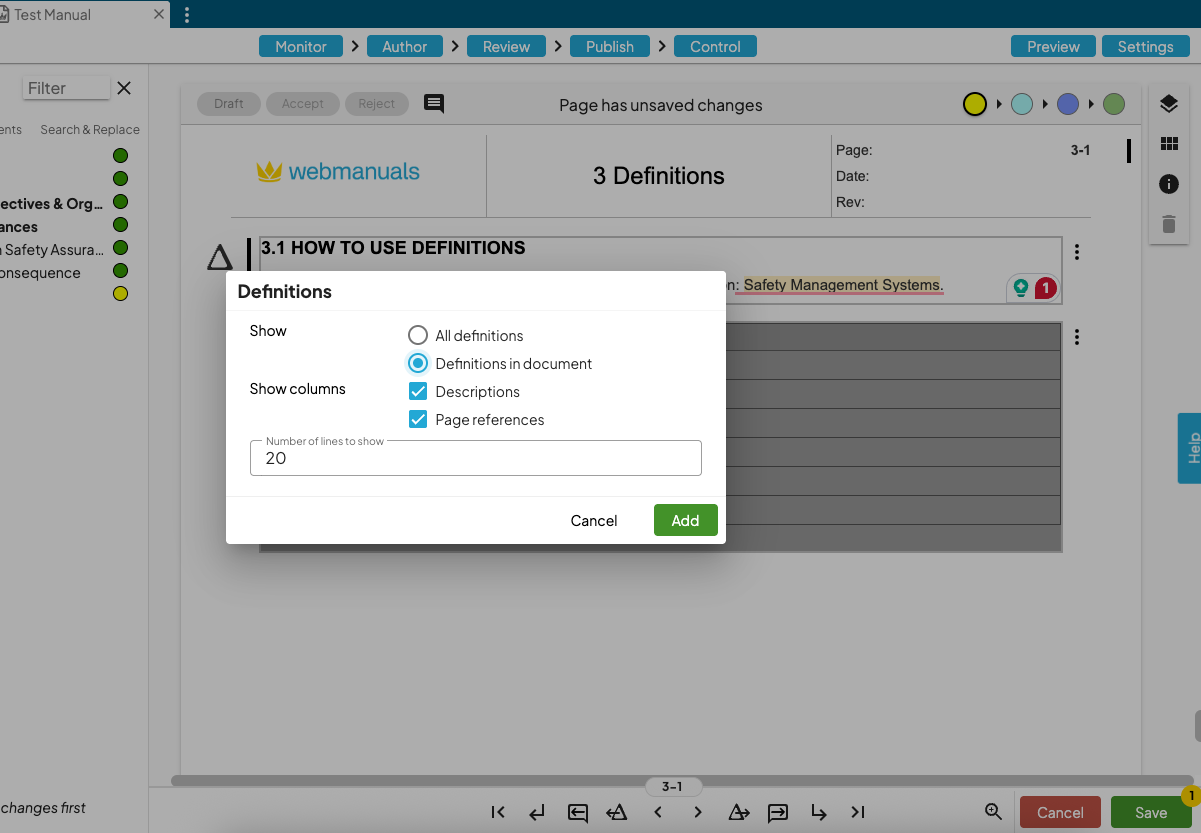Go to last page icon
1201x833 pixels.
pyautogui.click(x=858, y=812)
